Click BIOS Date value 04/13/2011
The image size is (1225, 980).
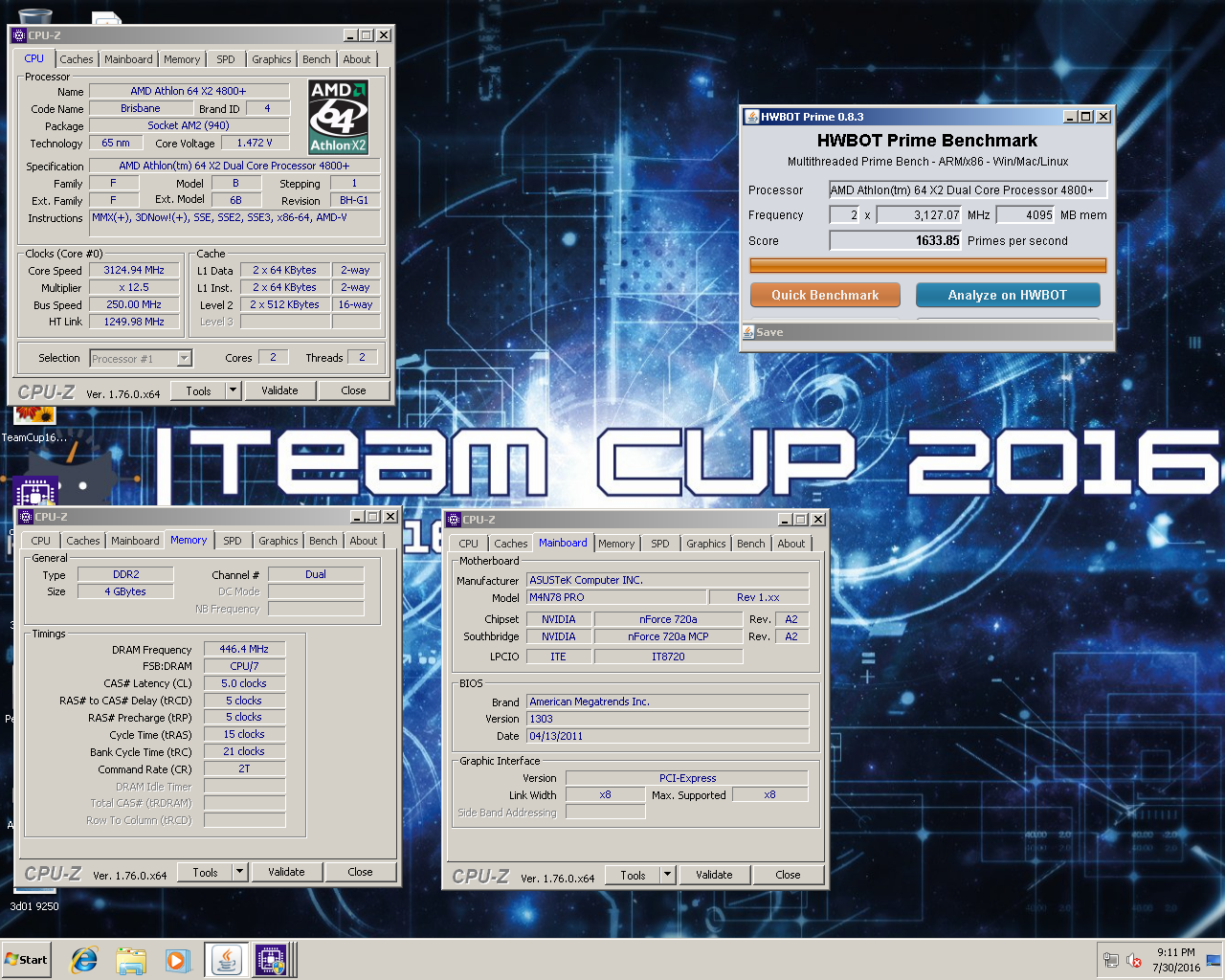click(667, 736)
